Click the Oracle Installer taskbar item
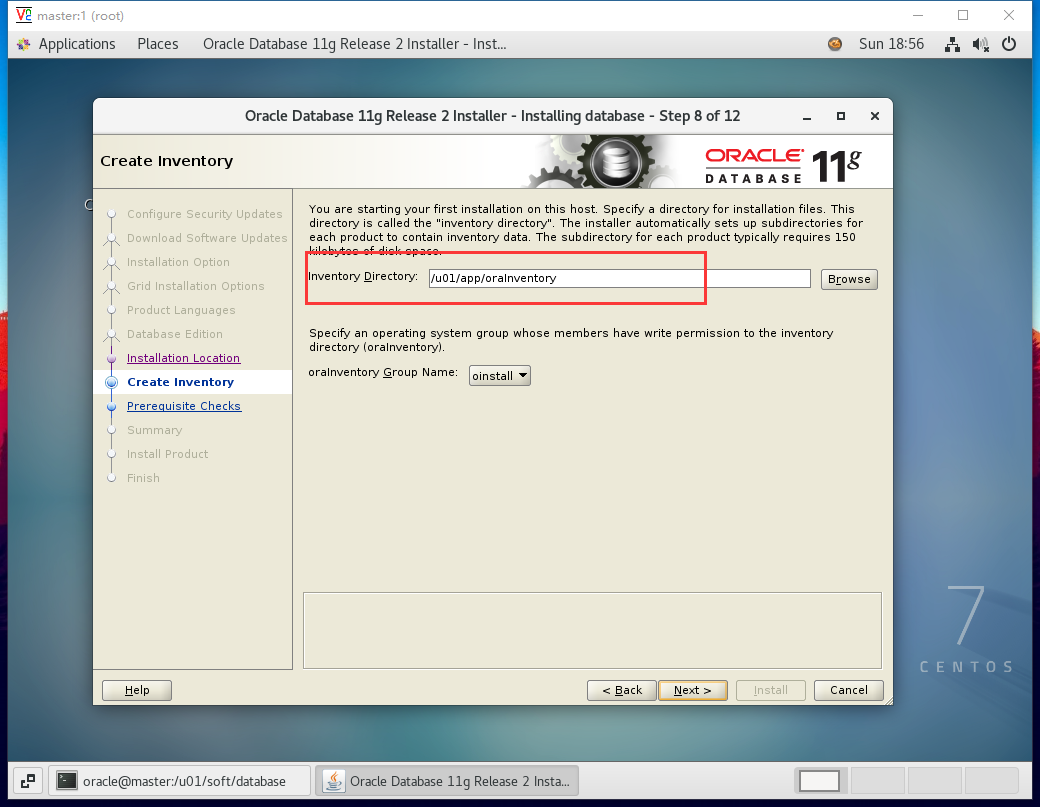 (447, 781)
